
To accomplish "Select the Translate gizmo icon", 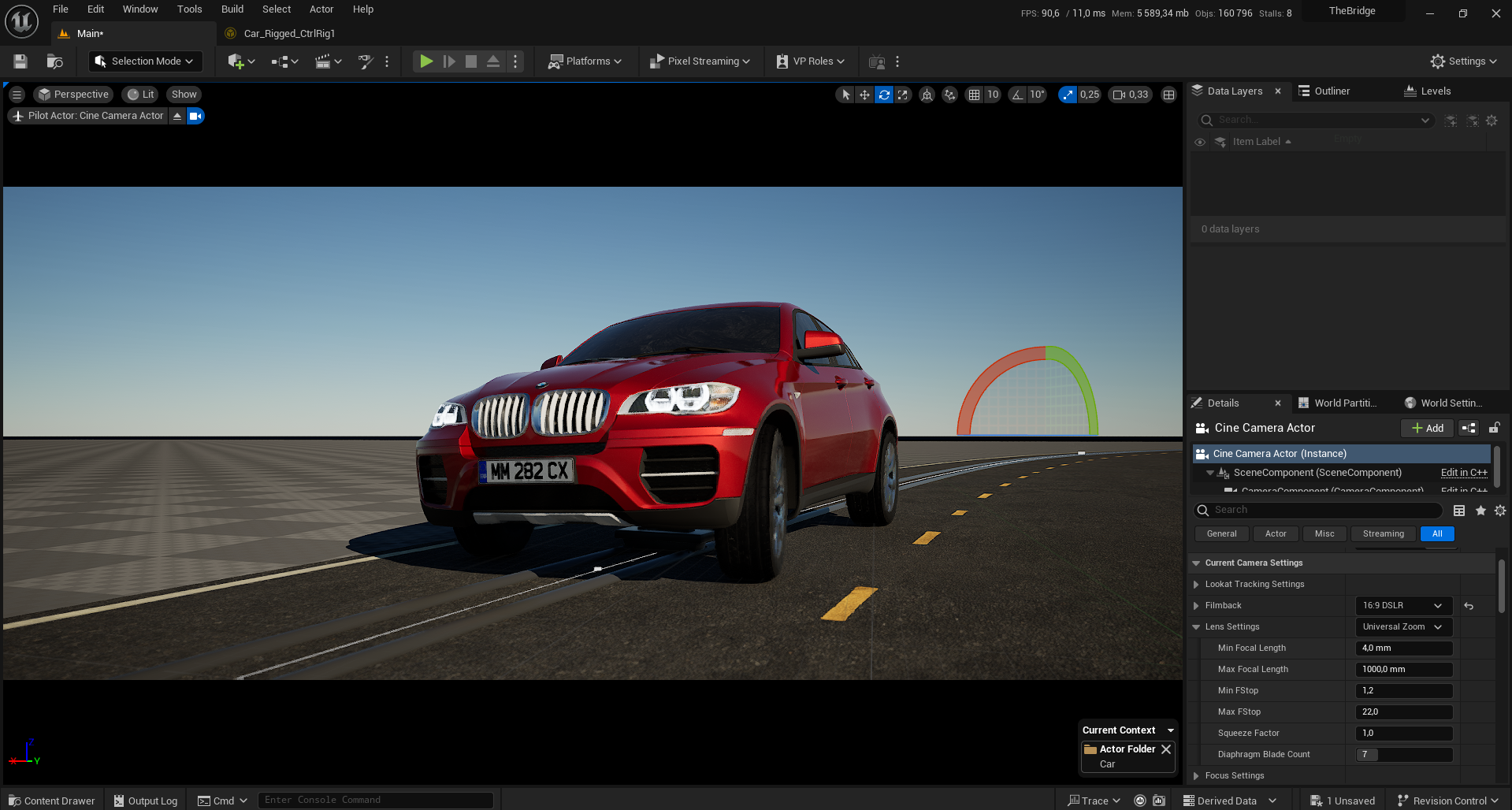I will click(x=864, y=95).
